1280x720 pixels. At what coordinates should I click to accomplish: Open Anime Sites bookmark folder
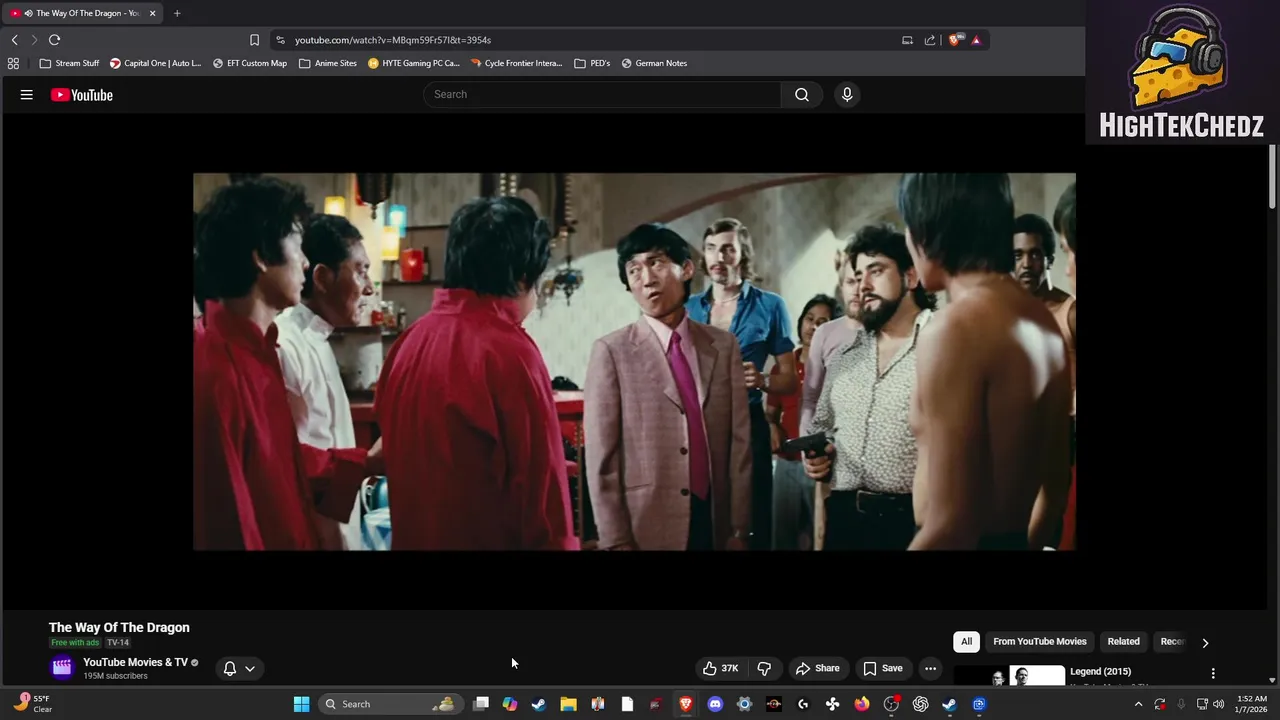click(x=327, y=63)
